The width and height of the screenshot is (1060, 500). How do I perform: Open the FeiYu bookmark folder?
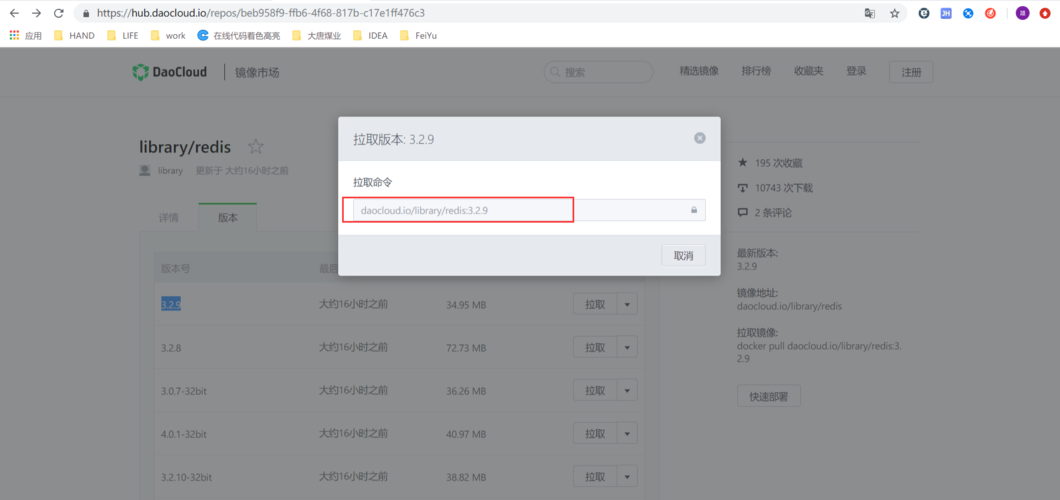pyautogui.click(x=418, y=36)
